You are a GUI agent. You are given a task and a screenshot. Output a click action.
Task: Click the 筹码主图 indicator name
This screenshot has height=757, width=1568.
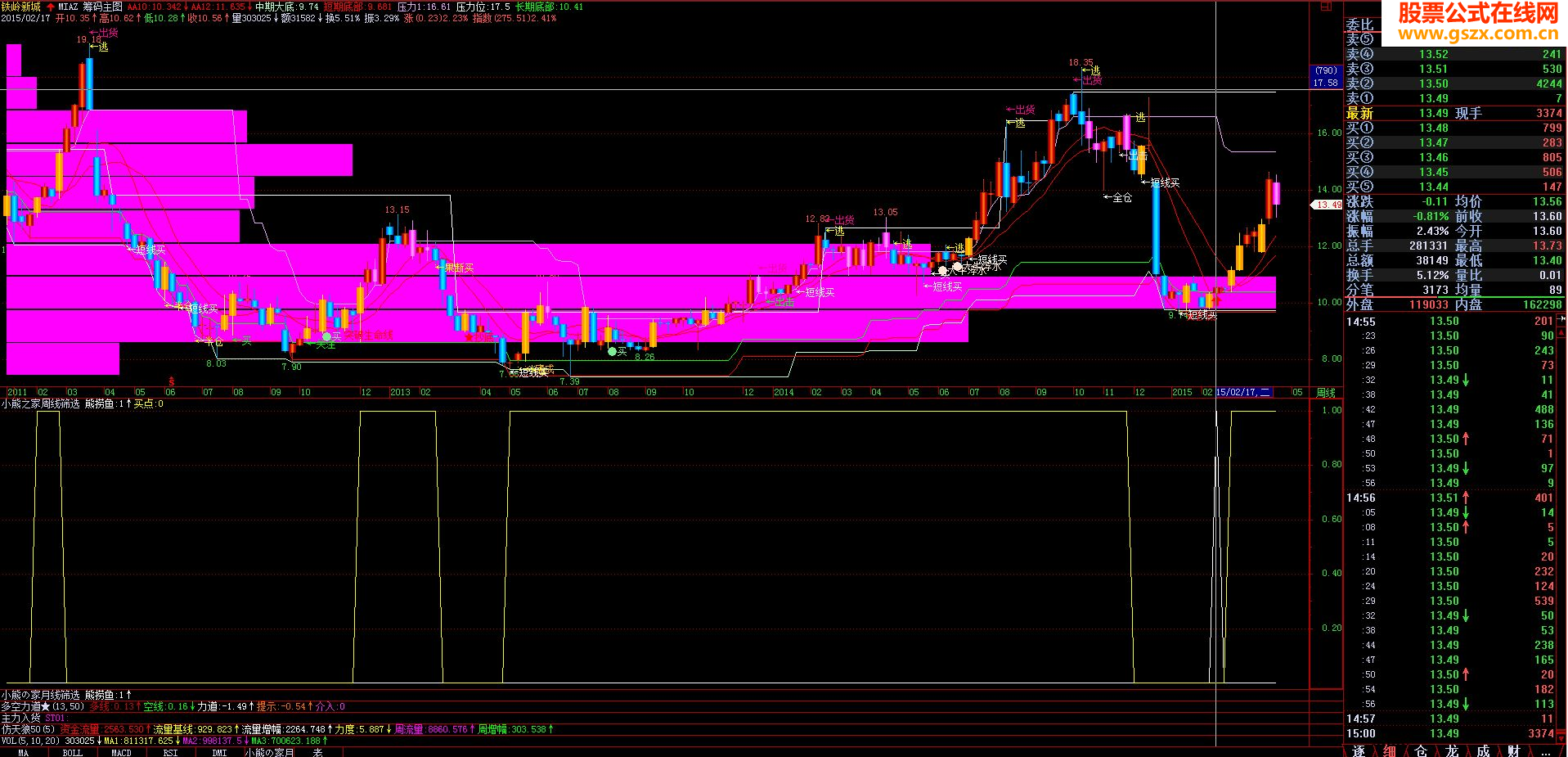102,7
